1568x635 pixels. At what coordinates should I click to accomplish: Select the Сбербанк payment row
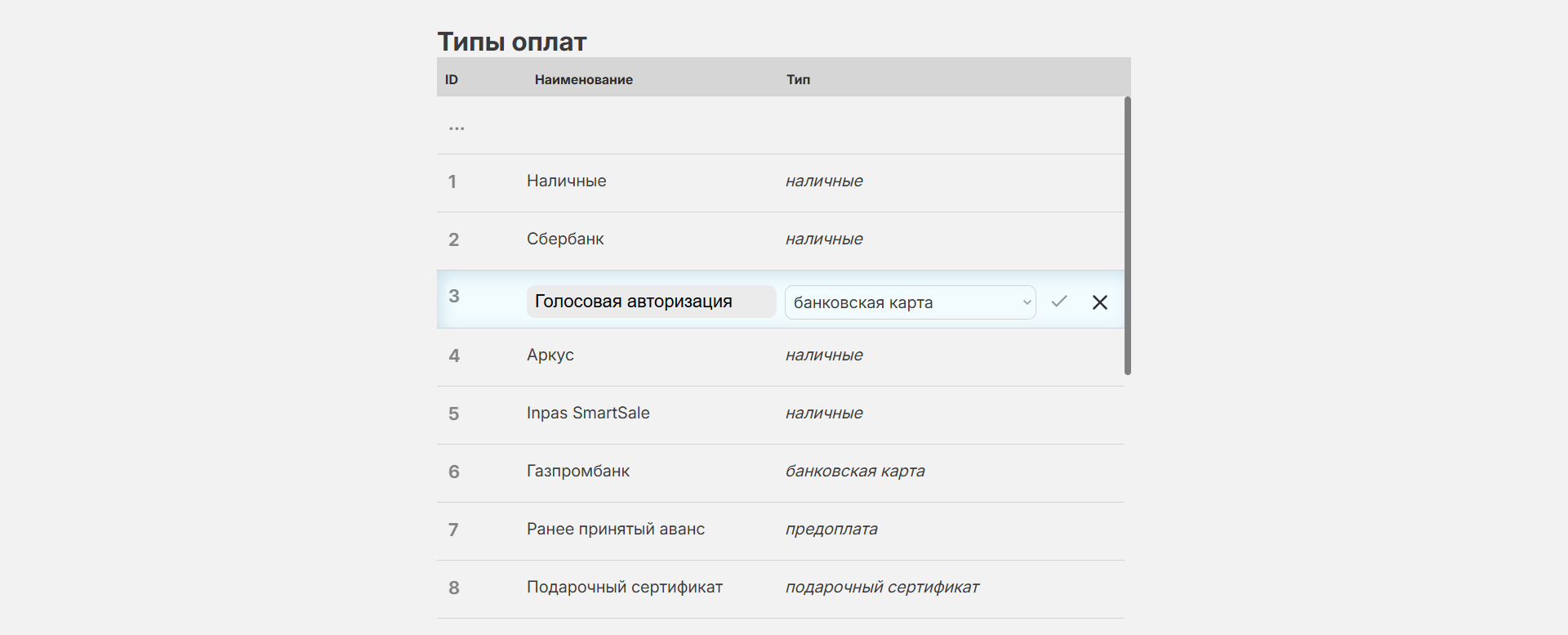click(565, 239)
